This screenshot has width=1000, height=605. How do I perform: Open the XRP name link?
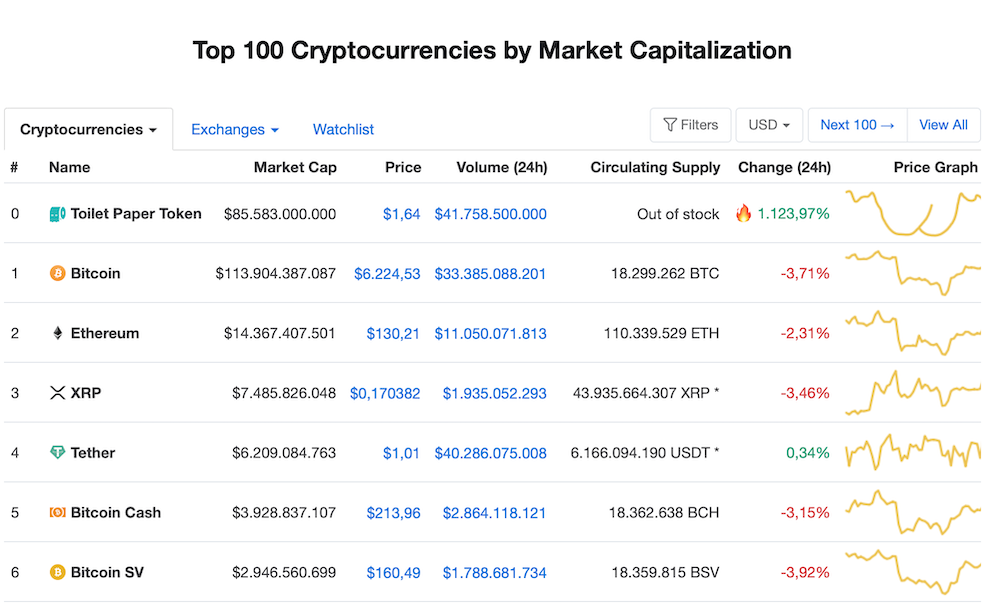coord(86,393)
